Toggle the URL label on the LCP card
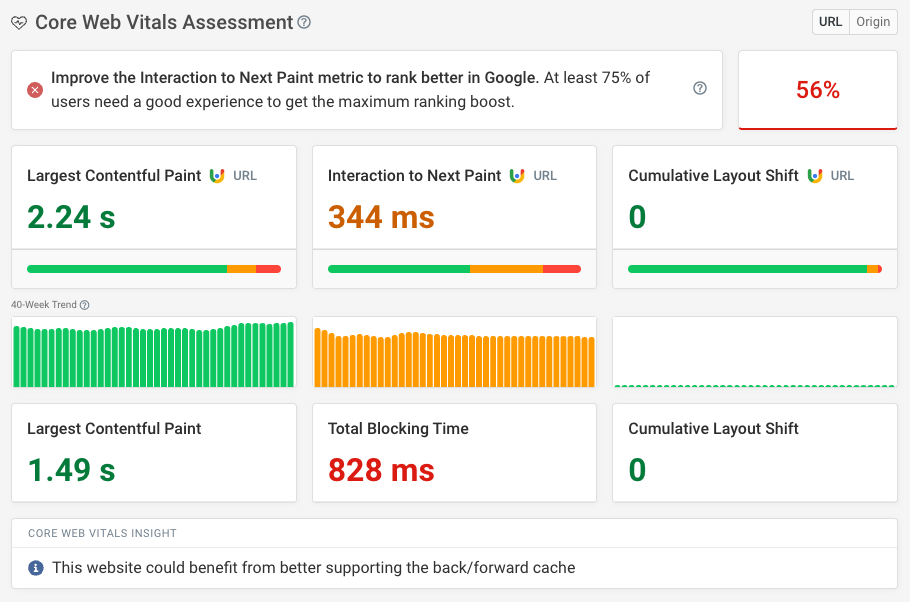 243,175
